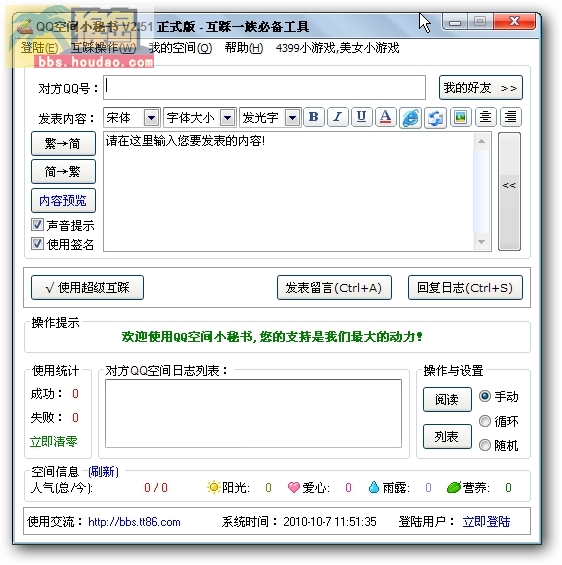Click the refresh arrows toolbar icon
Viewport: 562px width, 565px height.
click(436, 117)
